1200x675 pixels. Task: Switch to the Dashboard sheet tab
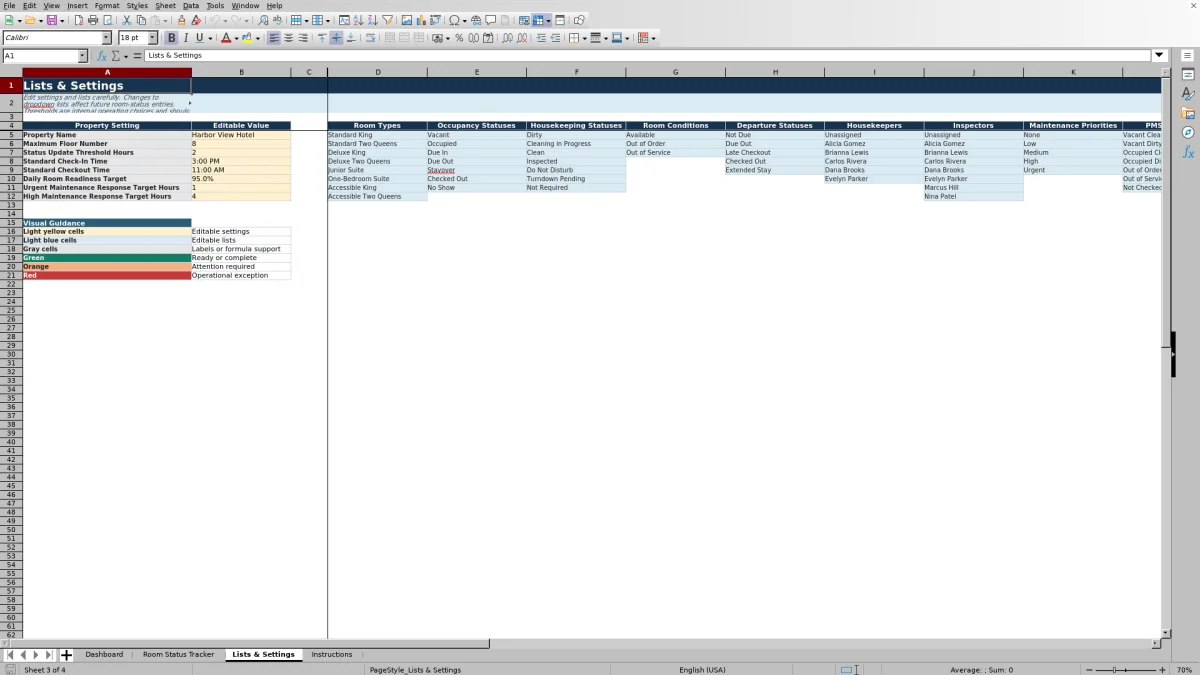point(104,654)
